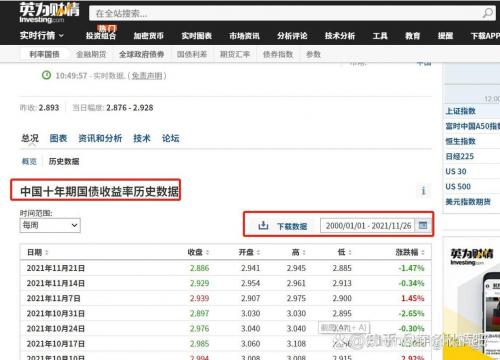Image resolution: width=500 pixels, height=360 pixels.
Task: Open the 投资组合 menu
Action: [101, 36]
